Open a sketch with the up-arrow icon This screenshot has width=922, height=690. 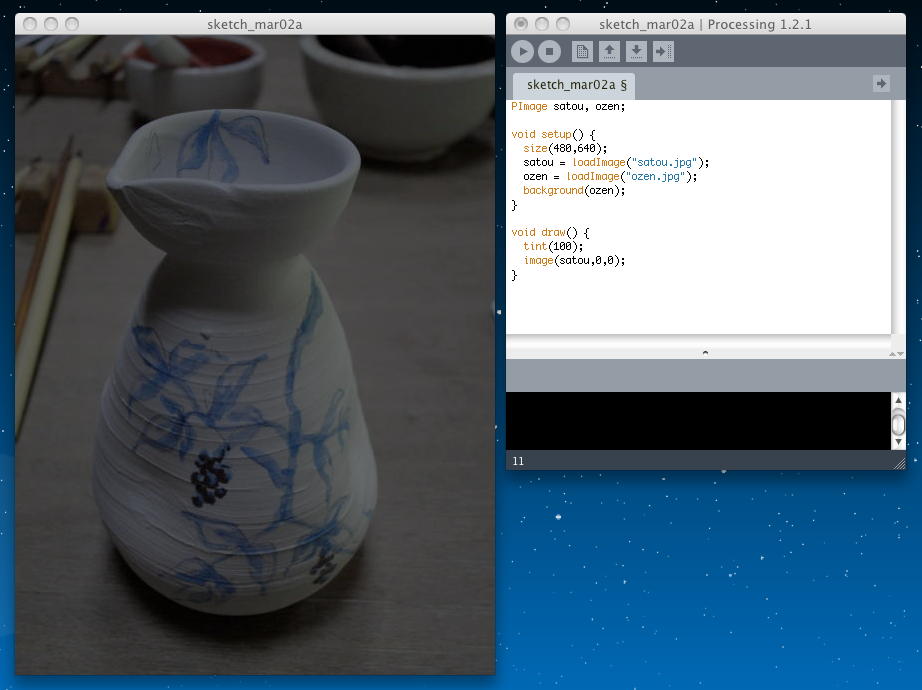click(609, 52)
